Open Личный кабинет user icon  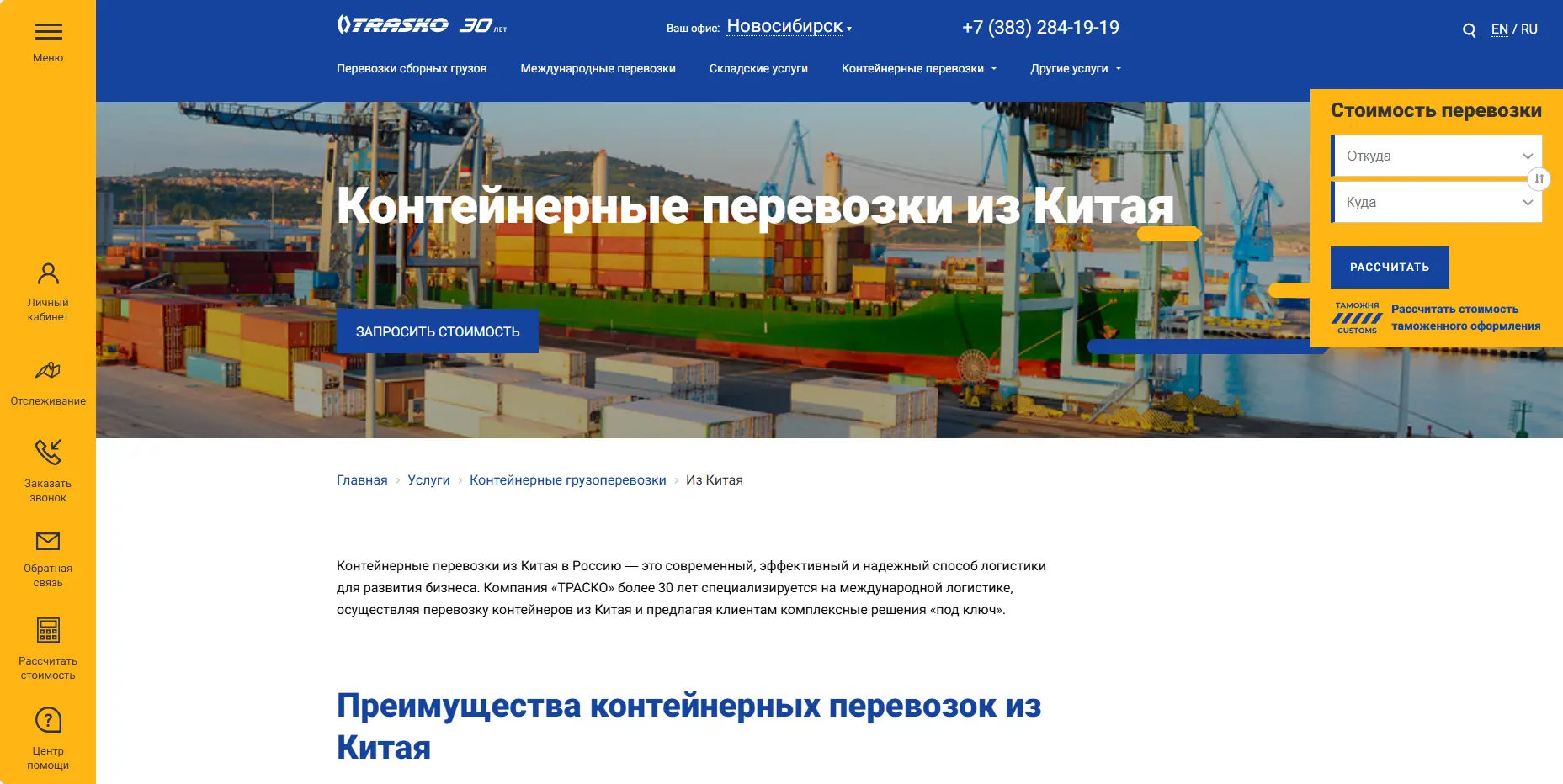point(48,273)
